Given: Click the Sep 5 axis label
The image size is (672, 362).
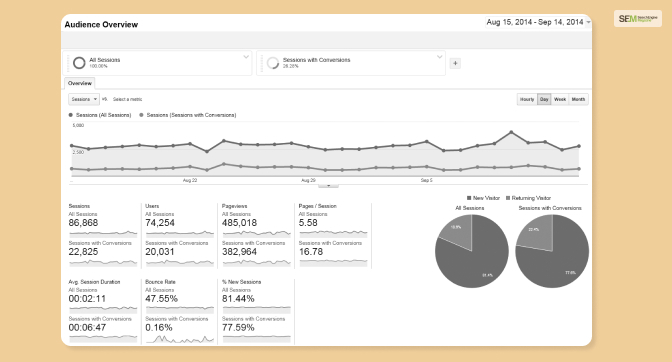Looking at the screenshot, I should click(426, 180).
